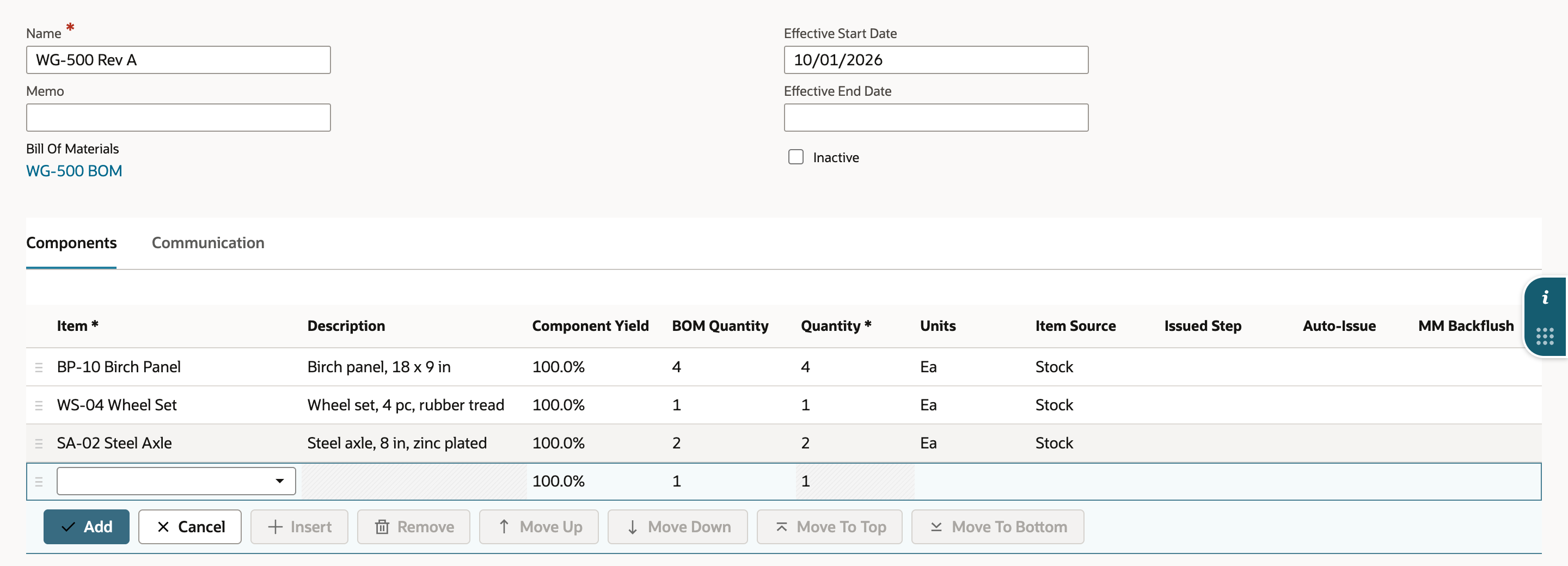Click the Auto-Issue column header
Viewport: 1568px width, 566px height.
point(1339,326)
